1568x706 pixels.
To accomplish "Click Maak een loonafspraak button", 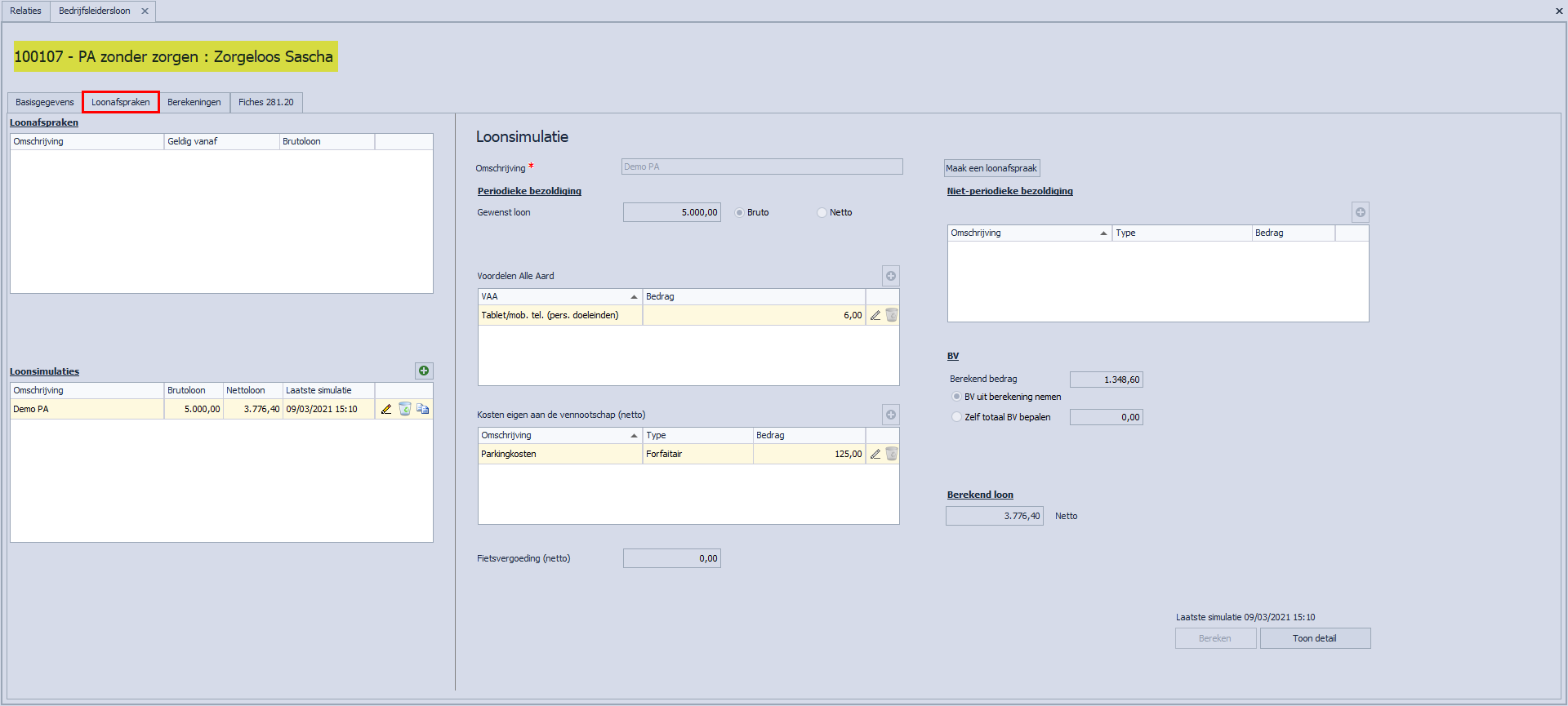I will tap(991, 169).
